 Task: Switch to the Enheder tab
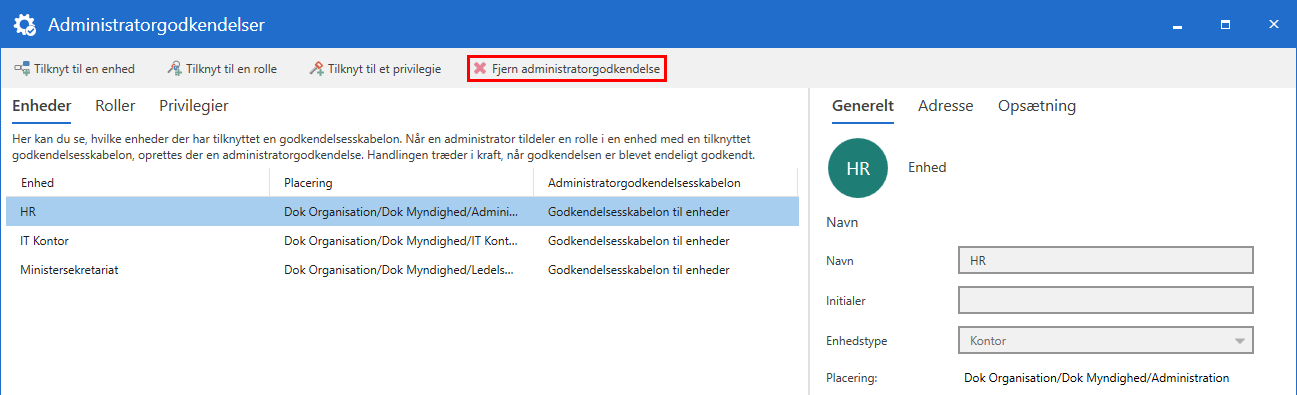point(41,105)
